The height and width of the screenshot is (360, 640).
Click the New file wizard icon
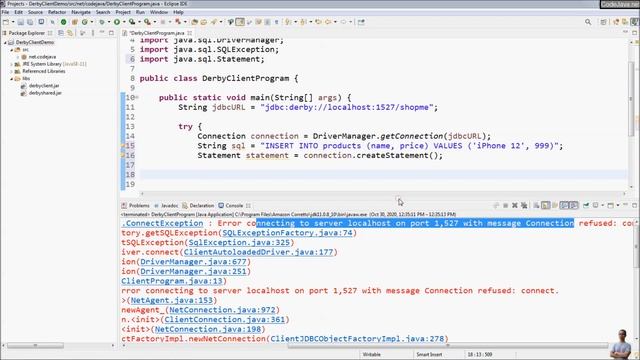tap(6, 22)
